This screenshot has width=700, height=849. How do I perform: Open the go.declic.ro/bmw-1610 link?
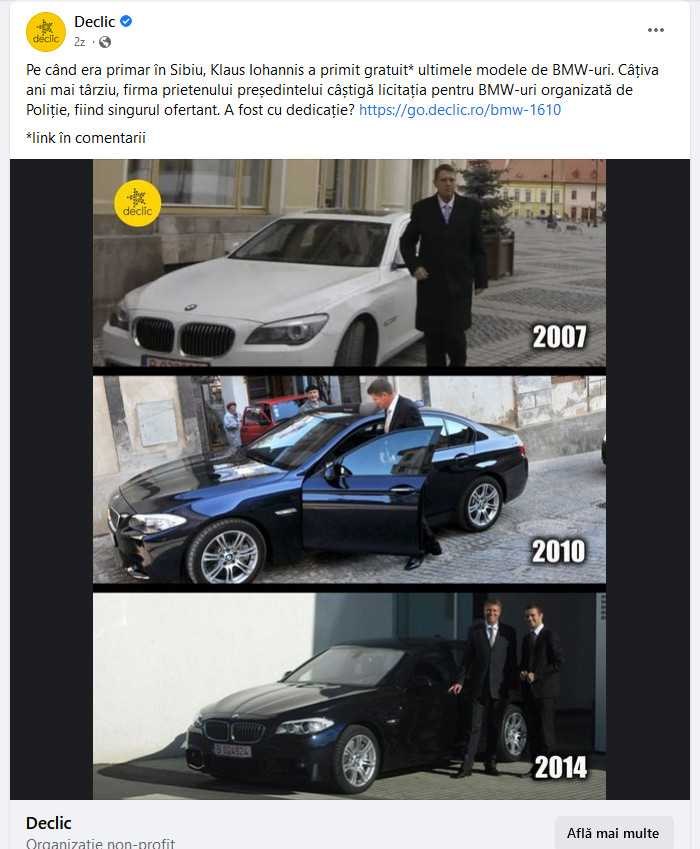click(460, 110)
